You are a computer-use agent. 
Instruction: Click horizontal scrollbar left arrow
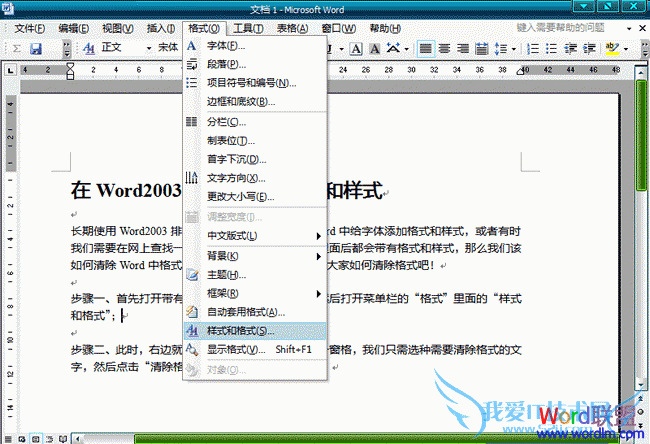pyautogui.click(x=77, y=439)
